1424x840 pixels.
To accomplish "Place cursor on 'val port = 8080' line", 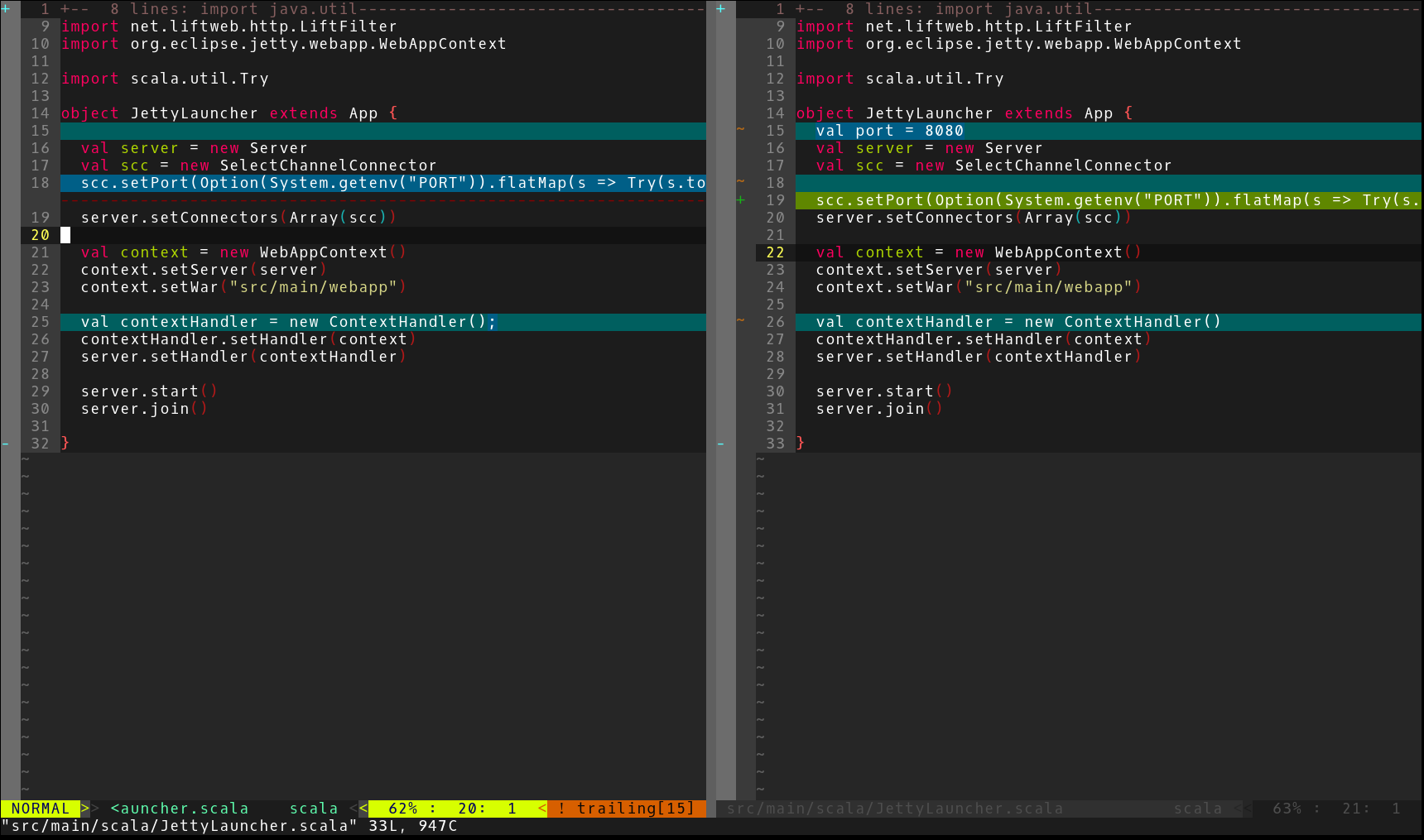I will point(889,131).
